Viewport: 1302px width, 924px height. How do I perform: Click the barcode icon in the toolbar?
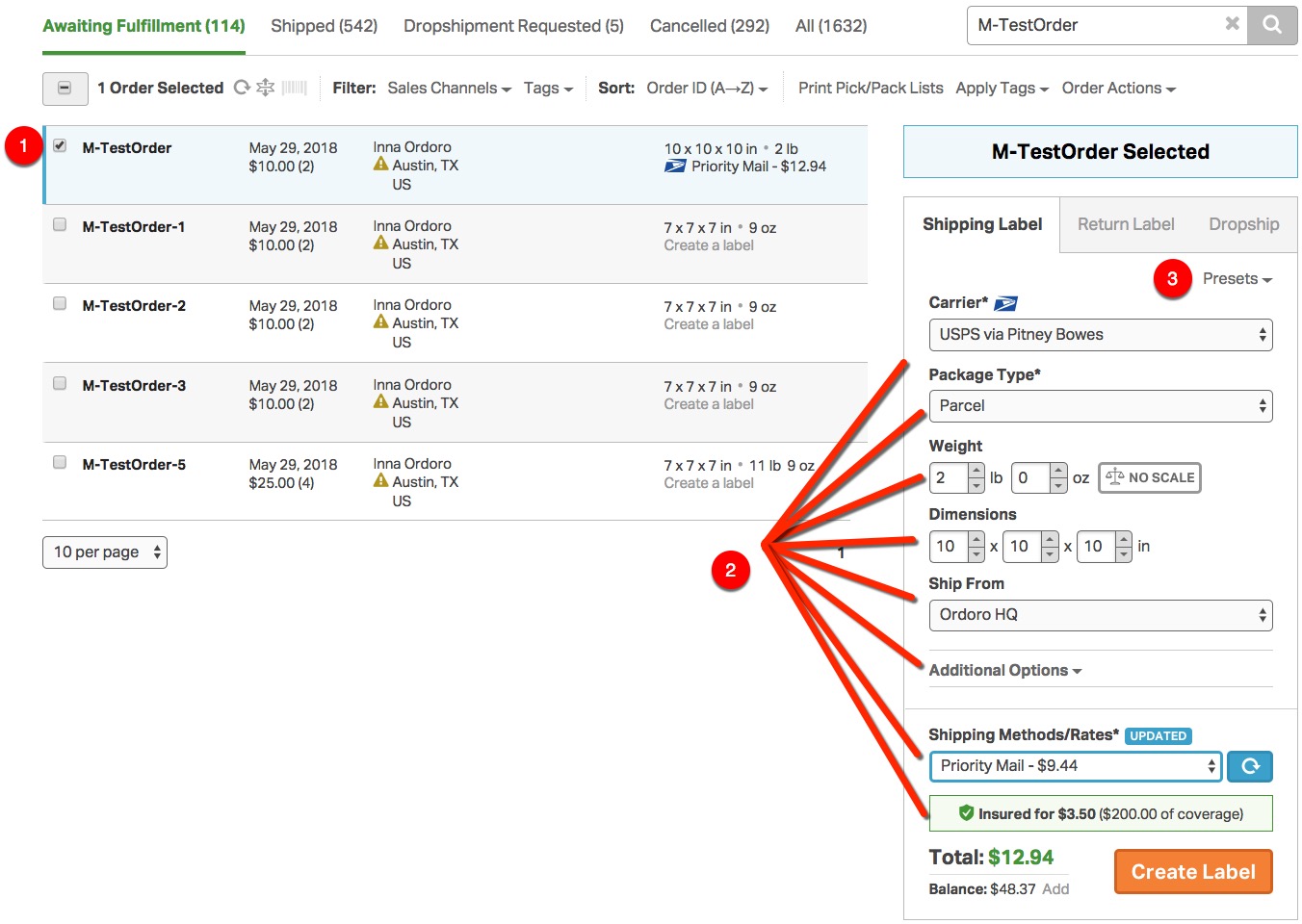coord(294,88)
